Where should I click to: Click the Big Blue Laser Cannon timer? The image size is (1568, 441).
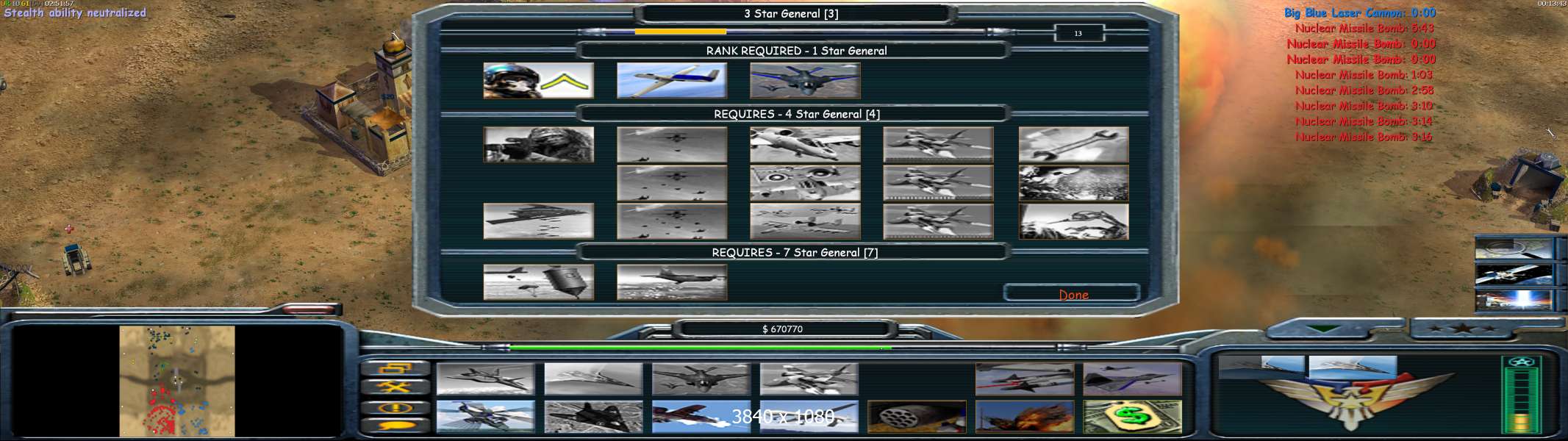point(1360,13)
